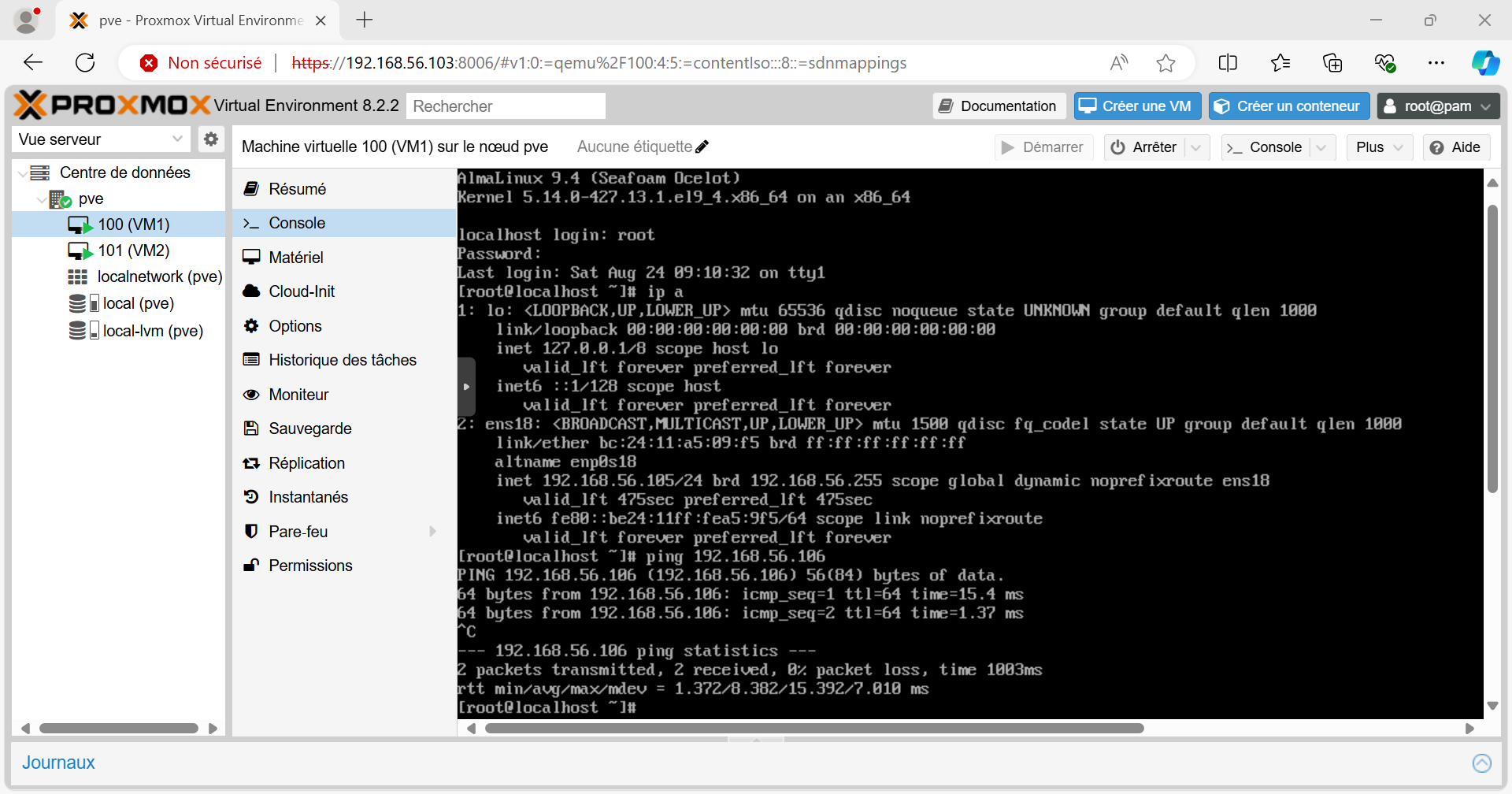Go back in browser
This screenshot has height=794, width=1512.
[x=33, y=63]
